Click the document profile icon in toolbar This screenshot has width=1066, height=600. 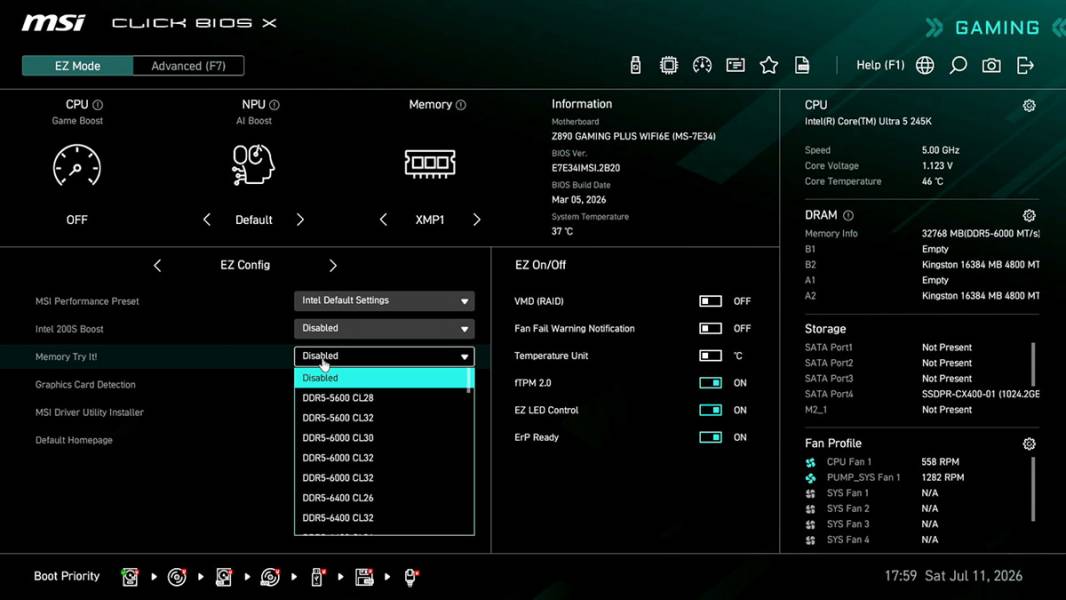pos(802,65)
